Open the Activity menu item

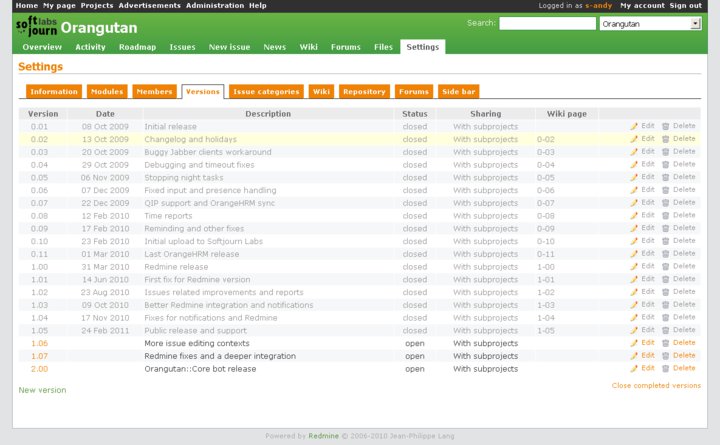[90, 47]
